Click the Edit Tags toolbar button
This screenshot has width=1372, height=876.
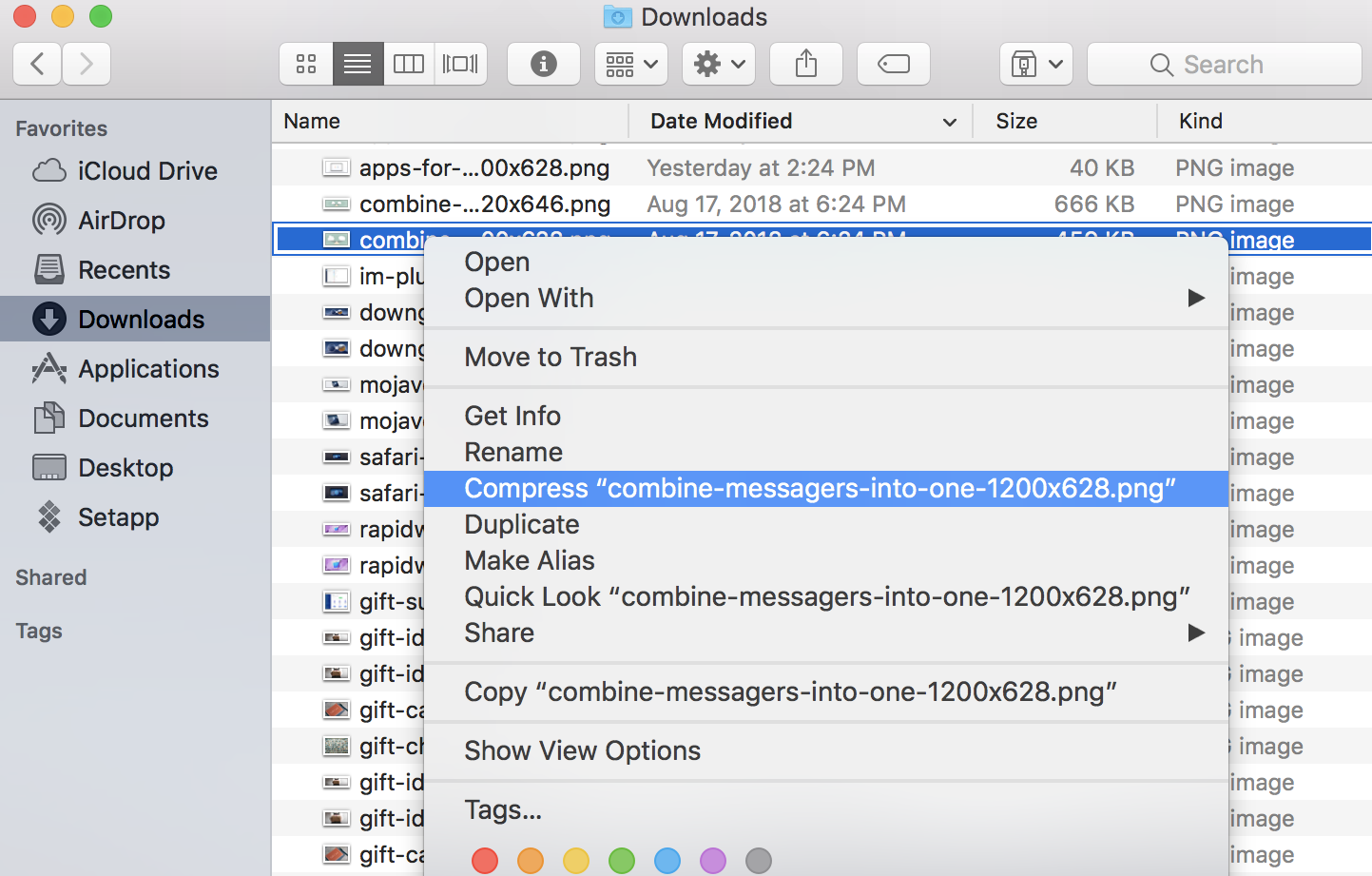[893, 64]
